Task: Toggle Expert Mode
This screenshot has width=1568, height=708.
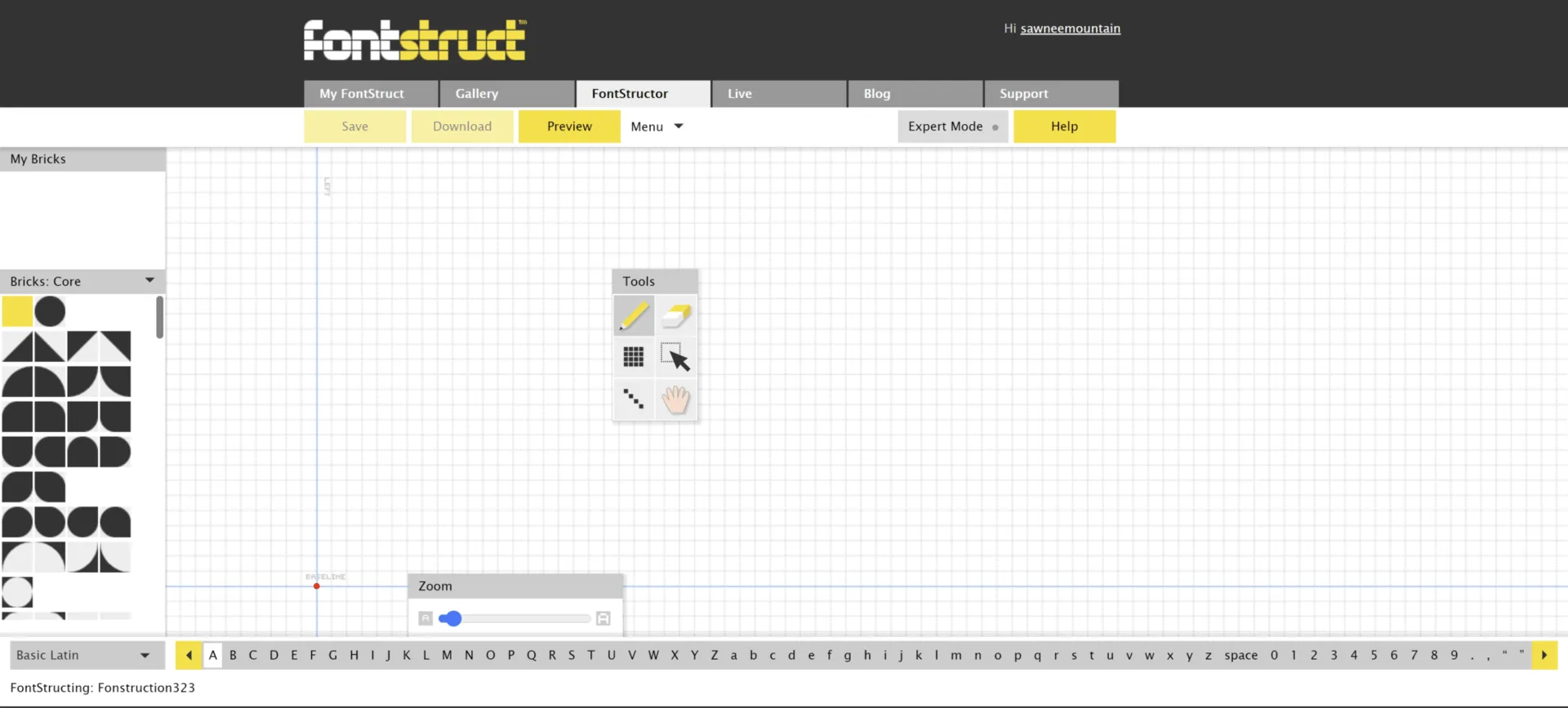Action: (953, 127)
